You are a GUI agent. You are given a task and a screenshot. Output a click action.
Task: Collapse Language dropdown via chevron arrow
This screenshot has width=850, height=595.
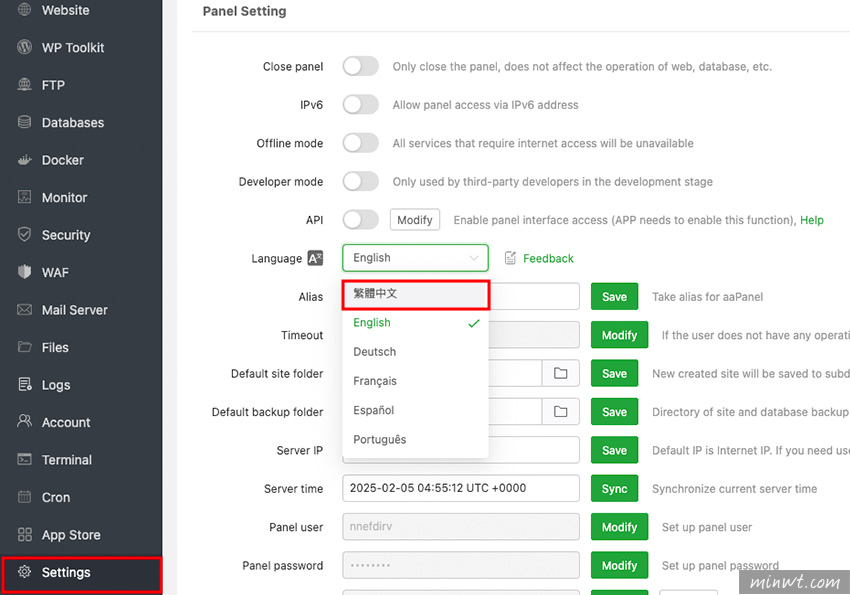click(x=474, y=258)
